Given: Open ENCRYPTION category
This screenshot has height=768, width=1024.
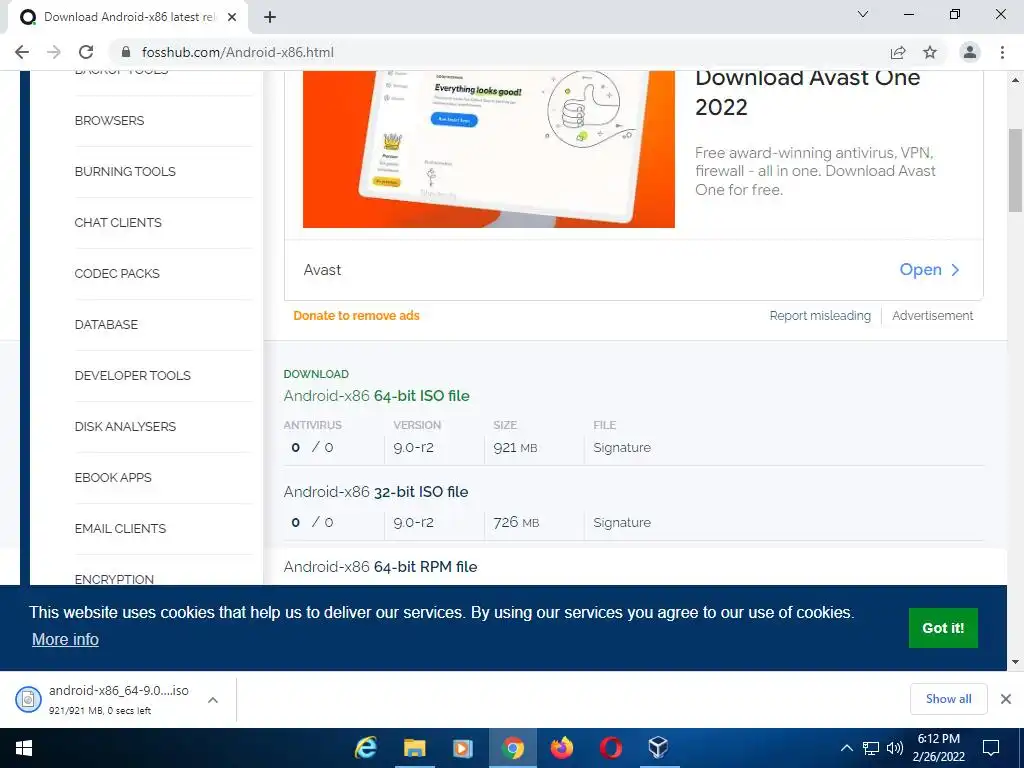Looking at the screenshot, I should [x=114, y=579].
